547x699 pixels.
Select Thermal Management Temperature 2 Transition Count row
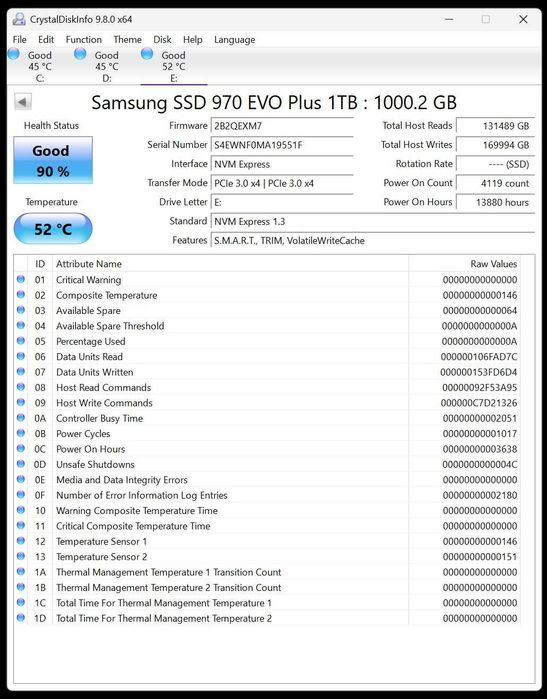click(x=267, y=587)
